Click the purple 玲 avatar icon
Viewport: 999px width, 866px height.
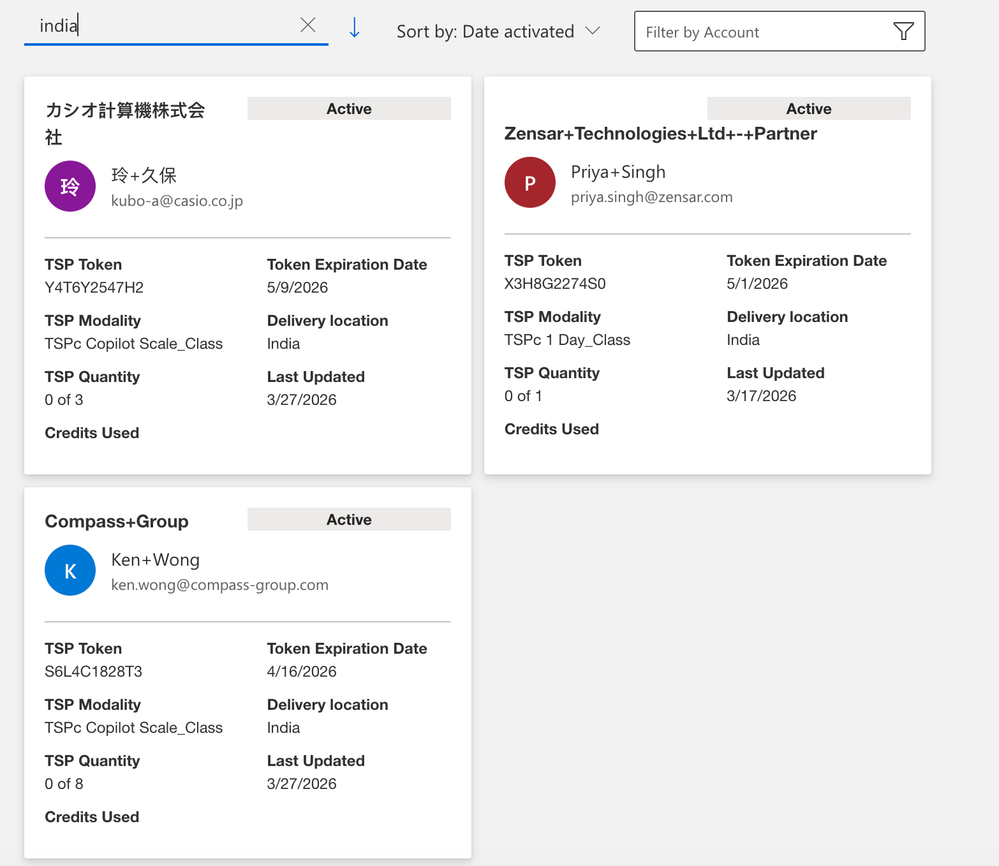click(70, 186)
